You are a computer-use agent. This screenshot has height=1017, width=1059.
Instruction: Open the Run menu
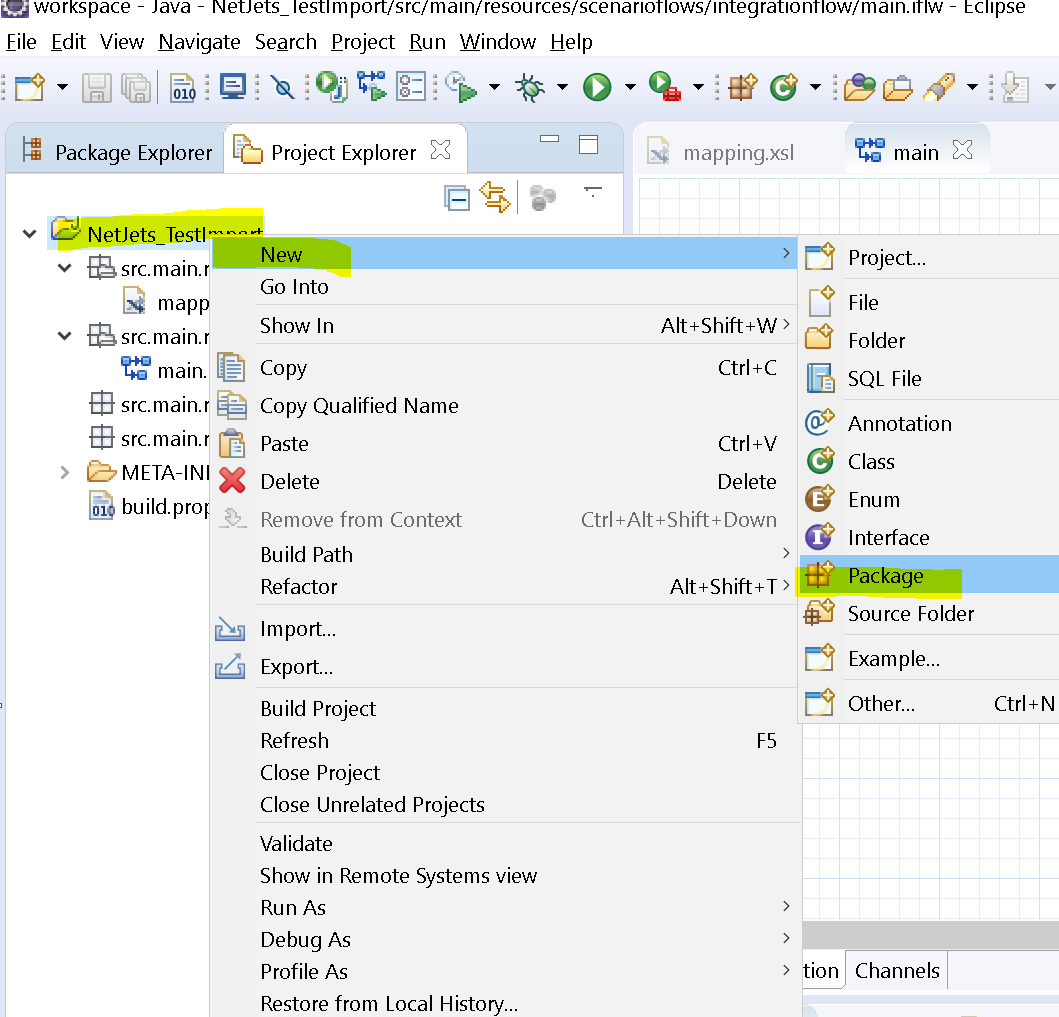click(x=428, y=42)
